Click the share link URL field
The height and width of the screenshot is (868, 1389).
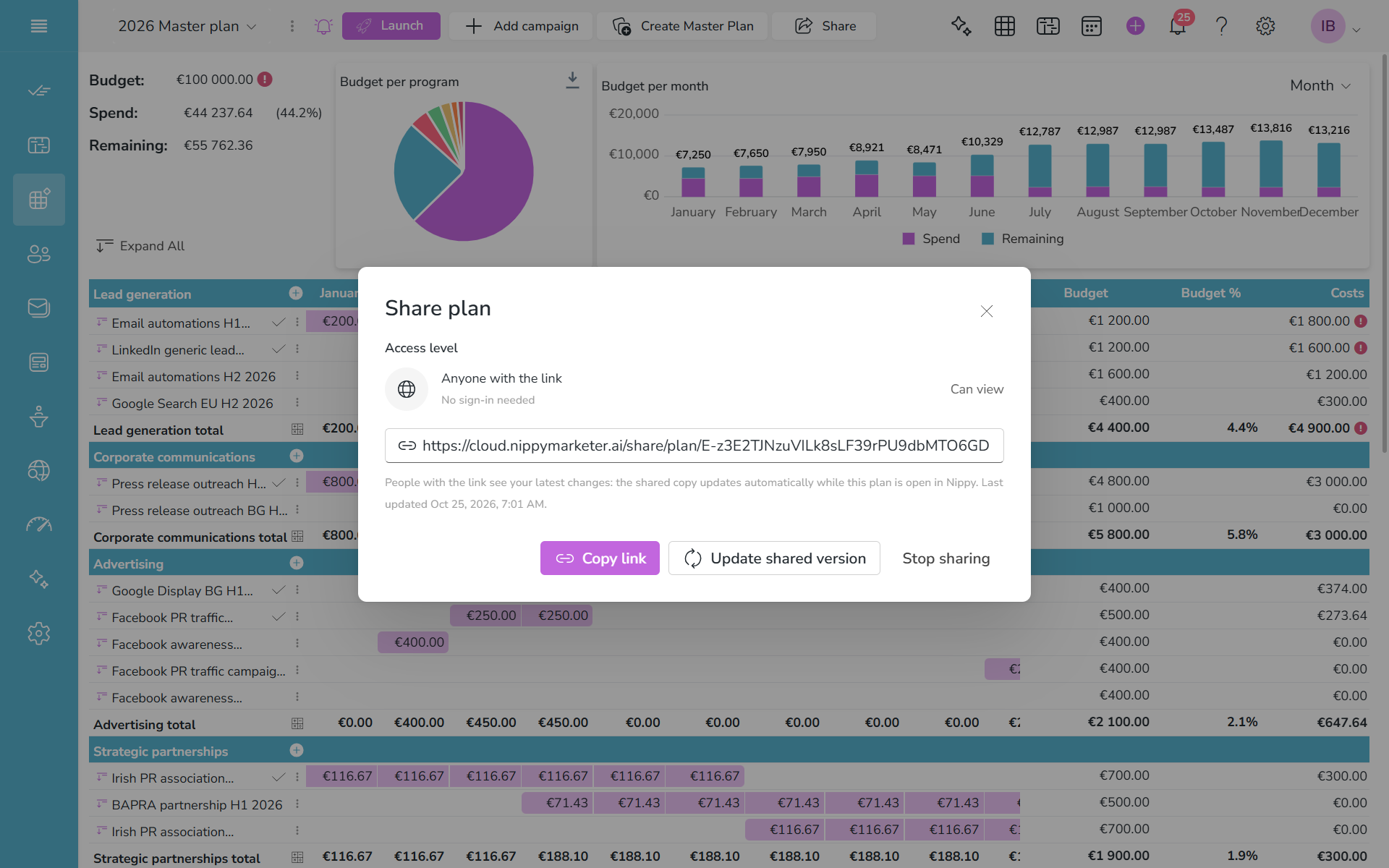pyautogui.click(x=694, y=446)
